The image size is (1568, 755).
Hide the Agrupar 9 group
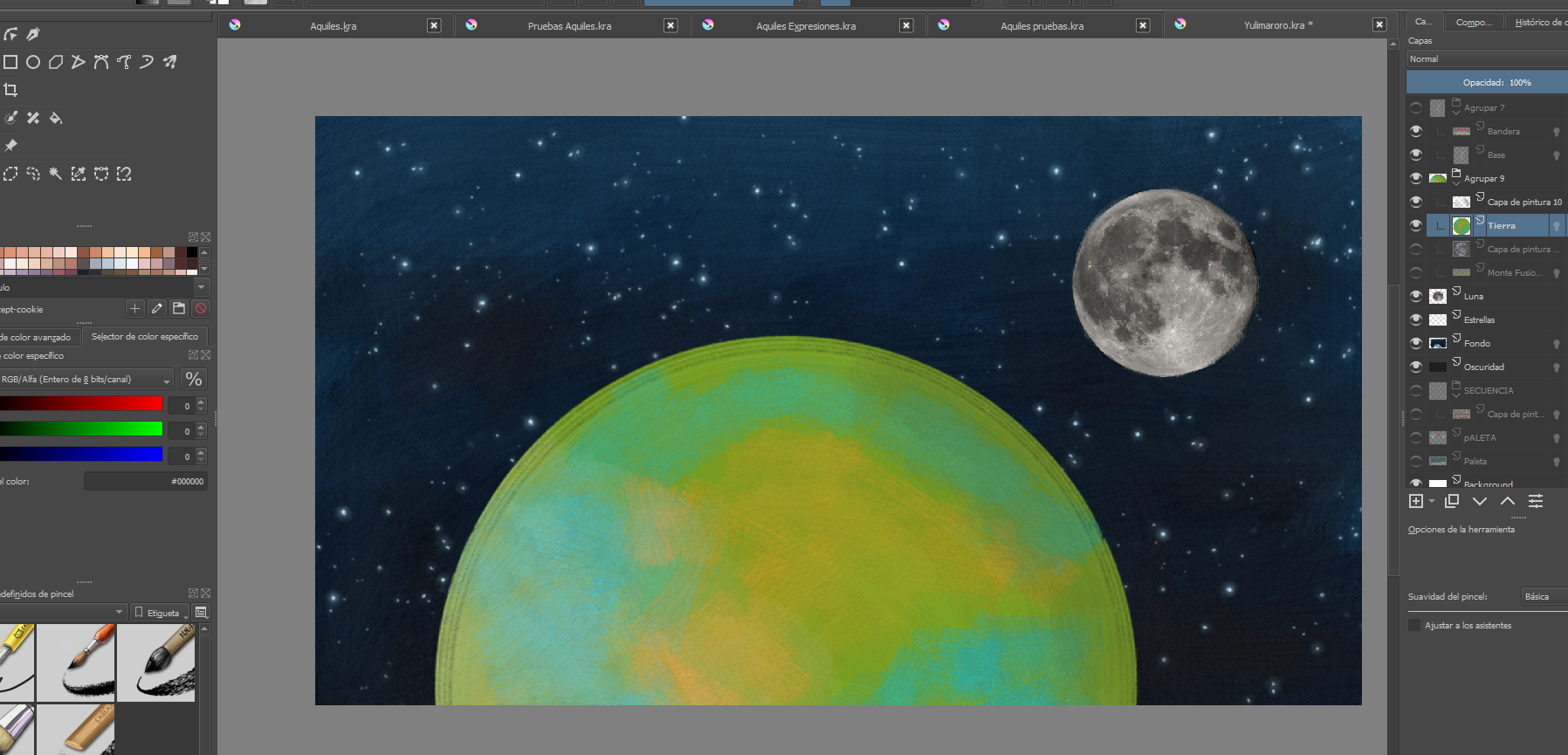click(1416, 178)
